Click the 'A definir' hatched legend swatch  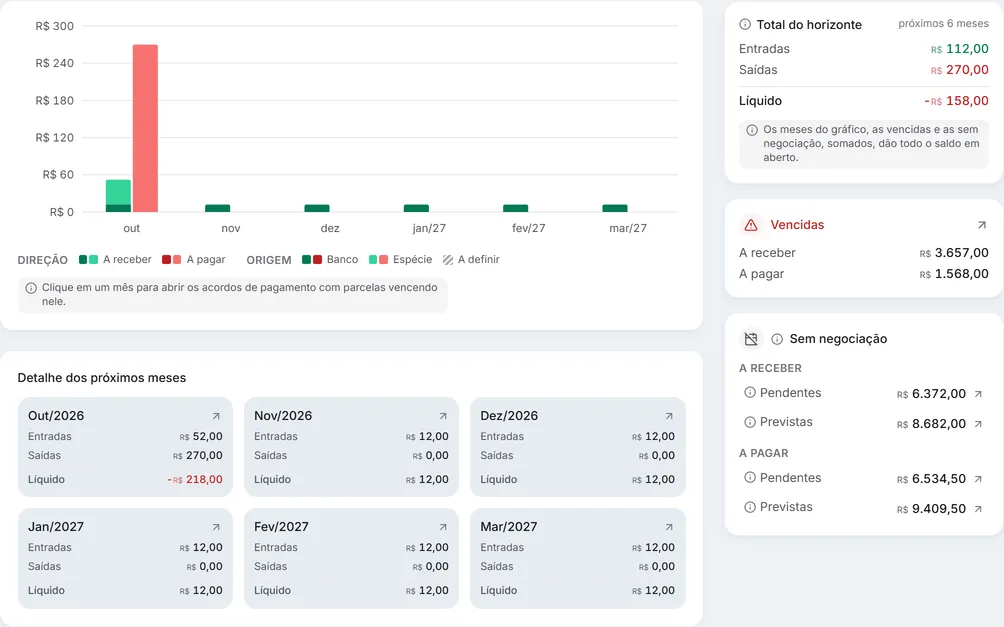click(448, 259)
